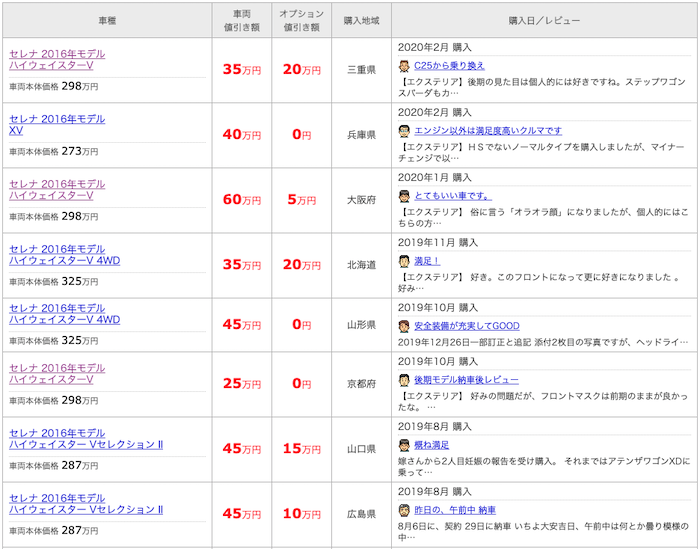Click 20万円 option discount in 三重県 row
This screenshot has height=549, width=700.
click(302, 70)
